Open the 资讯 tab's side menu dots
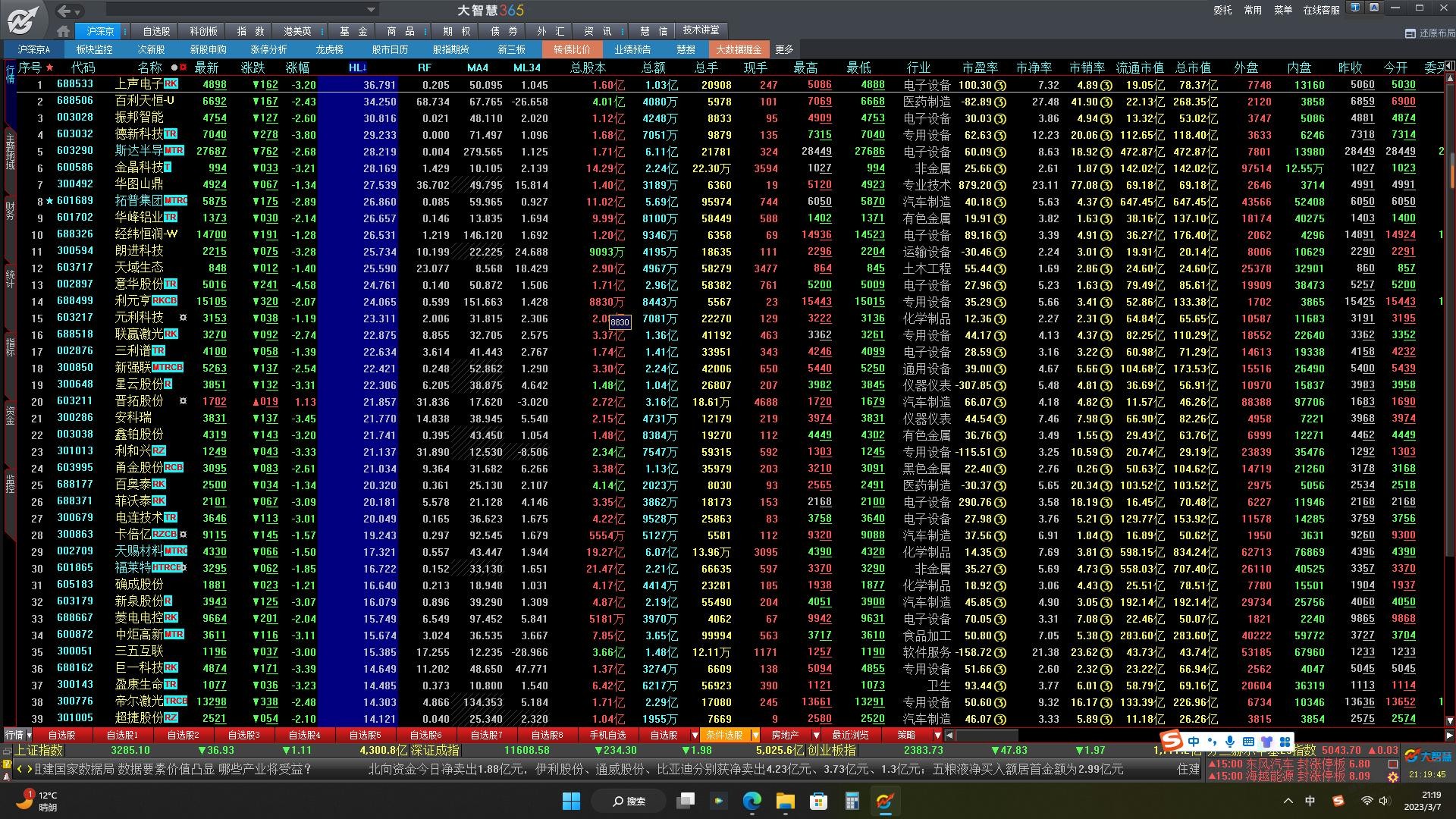The width and height of the screenshot is (1456, 819). click(x=623, y=31)
